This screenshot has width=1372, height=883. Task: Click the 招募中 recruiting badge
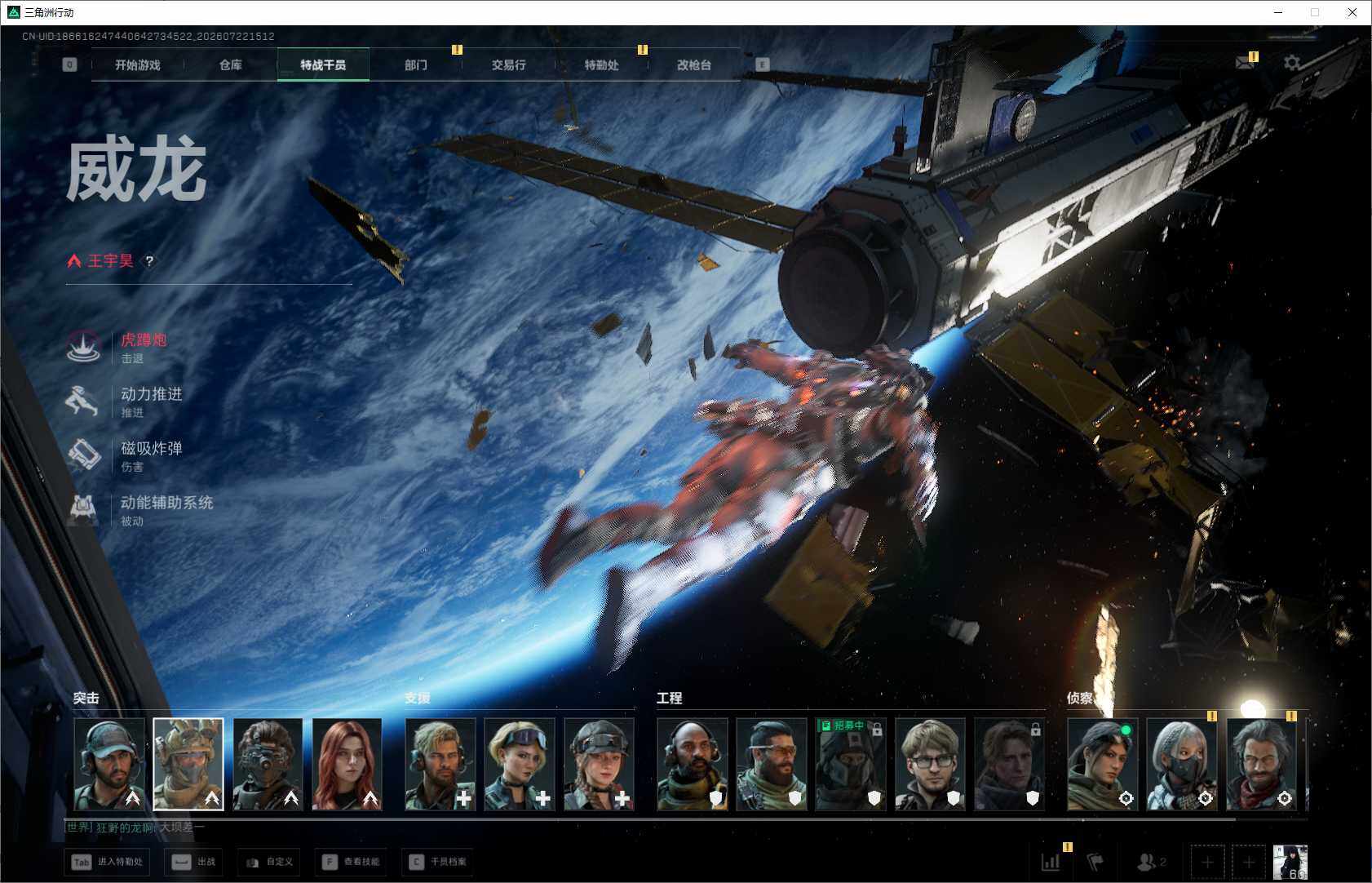point(842,725)
